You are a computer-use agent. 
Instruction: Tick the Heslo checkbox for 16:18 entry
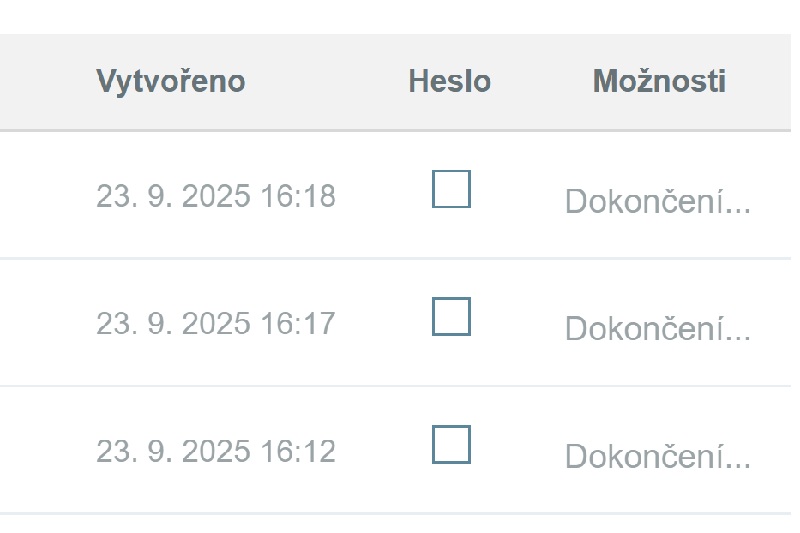click(x=451, y=189)
